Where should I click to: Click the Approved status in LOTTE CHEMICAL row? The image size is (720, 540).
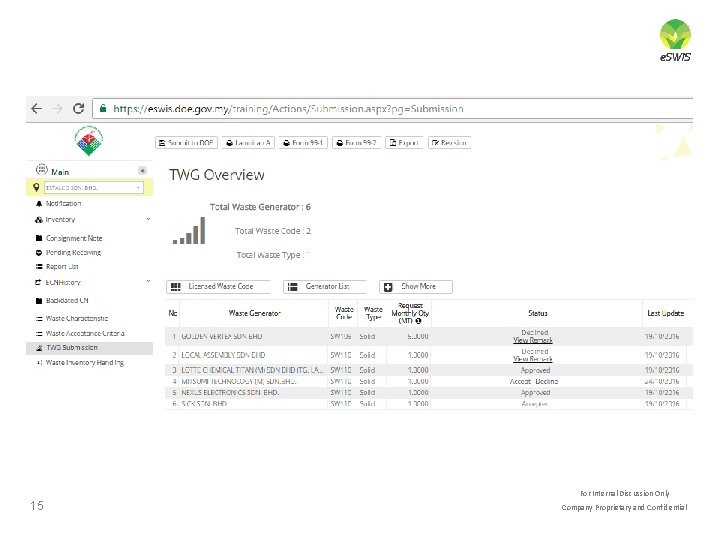click(x=535, y=370)
